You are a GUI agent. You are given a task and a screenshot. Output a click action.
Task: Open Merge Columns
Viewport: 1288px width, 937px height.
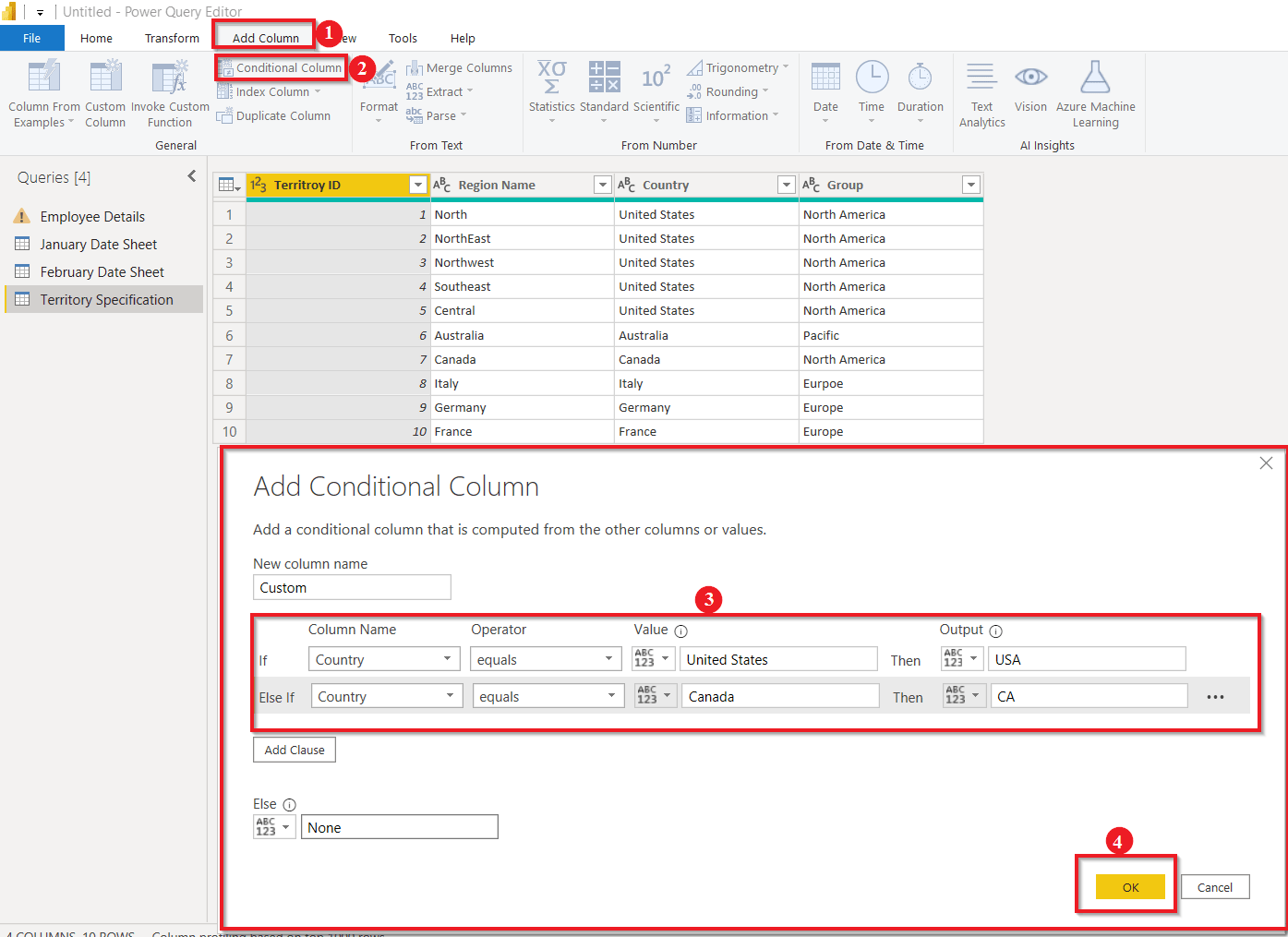click(x=459, y=66)
